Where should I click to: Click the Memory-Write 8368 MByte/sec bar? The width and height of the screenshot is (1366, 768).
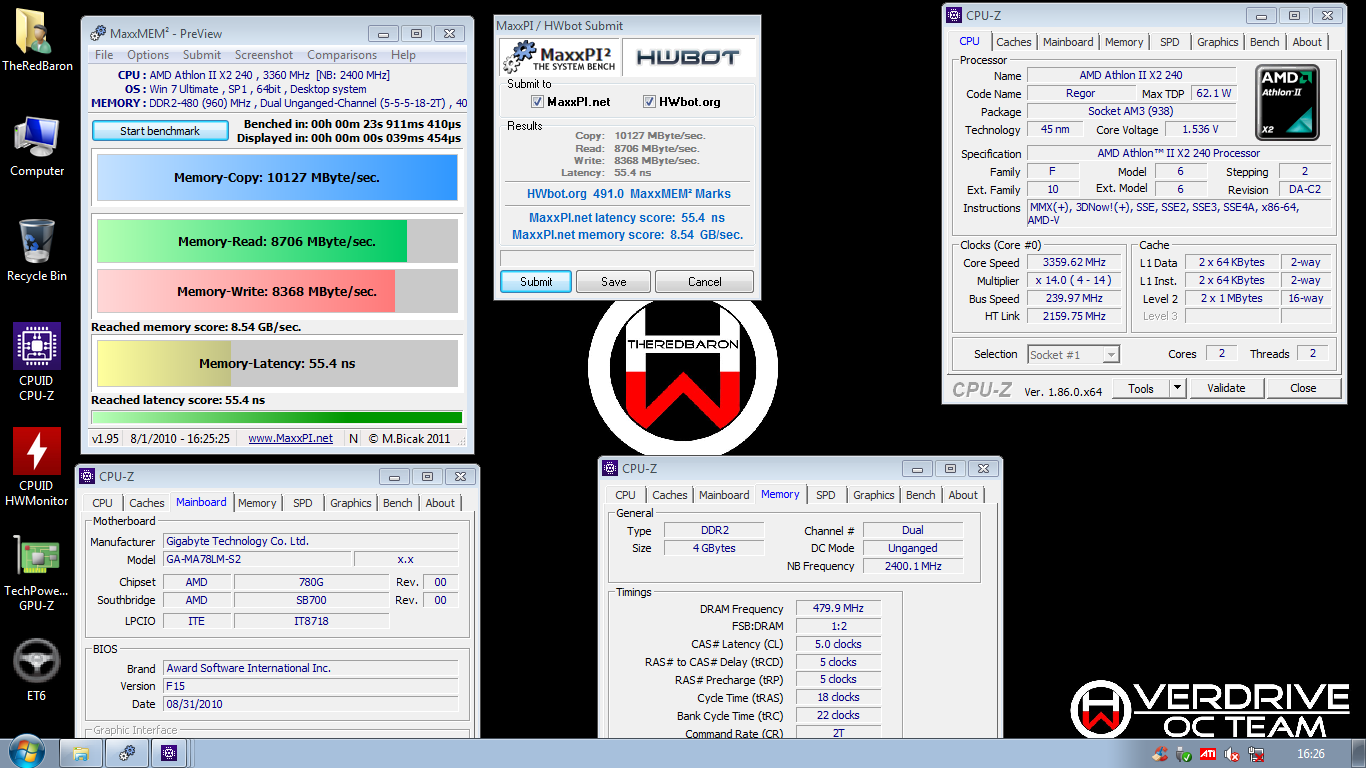tap(277, 291)
